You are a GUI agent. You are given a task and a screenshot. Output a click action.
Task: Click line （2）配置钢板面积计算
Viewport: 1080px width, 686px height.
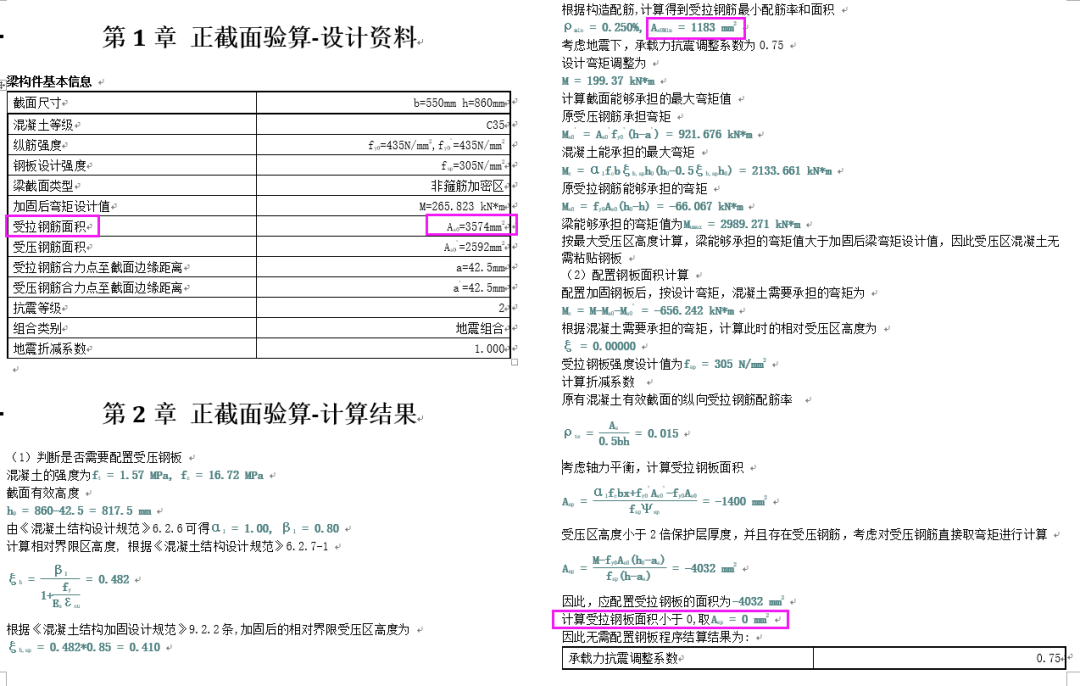click(625, 275)
